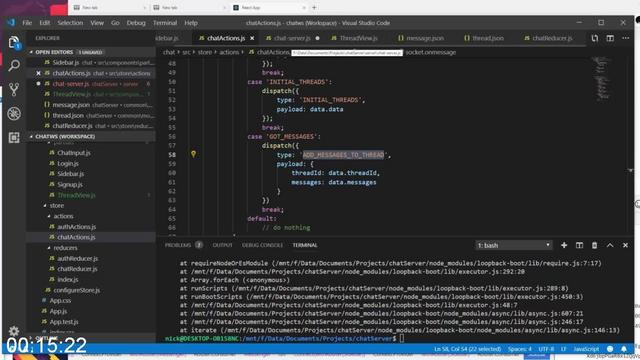Maximize the panel with up chevron
Screen dimensions: 640x360
(x=609, y=245)
